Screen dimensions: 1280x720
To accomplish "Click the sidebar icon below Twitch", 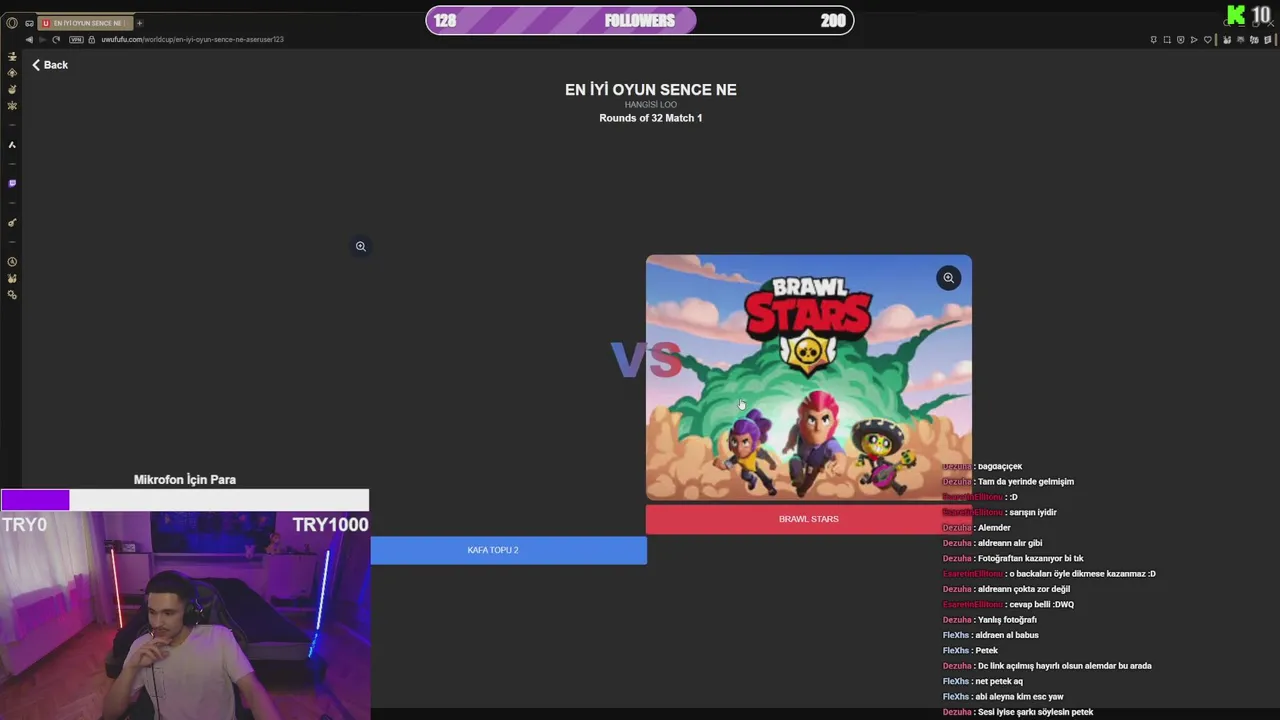I will pyautogui.click(x=12, y=223).
